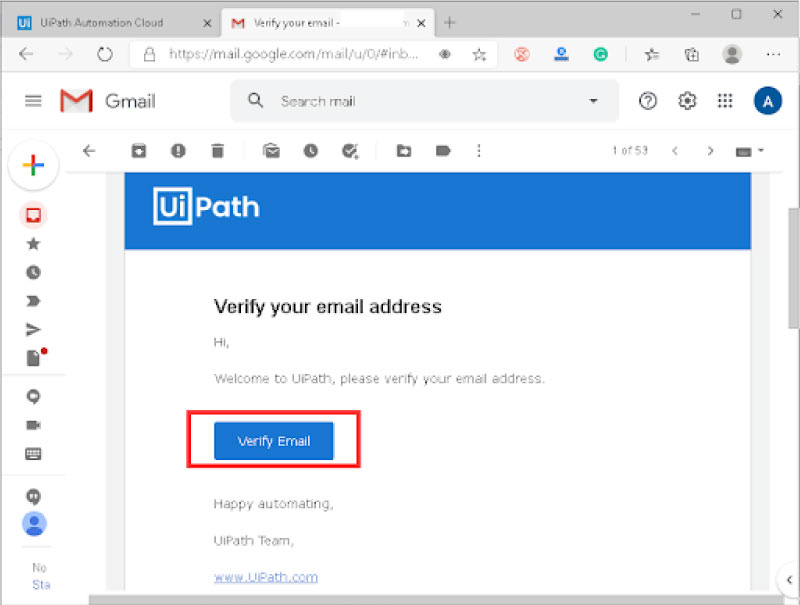Expand search options dropdown arrow
Viewport: 800px width, 605px height.
[x=593, y=100]
